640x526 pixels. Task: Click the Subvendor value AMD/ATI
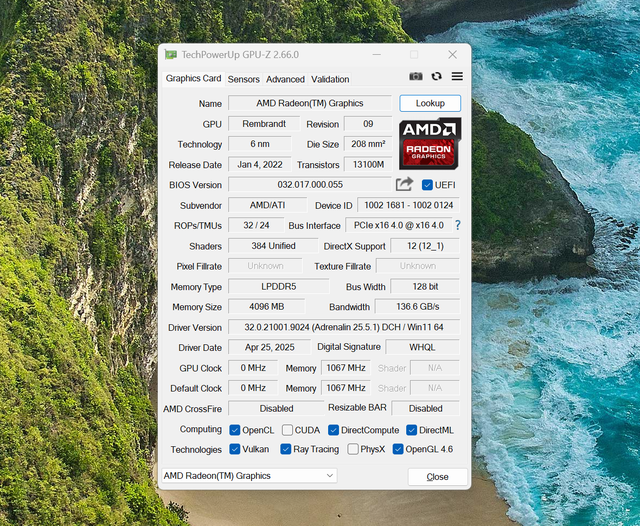(x=267, y=205)
